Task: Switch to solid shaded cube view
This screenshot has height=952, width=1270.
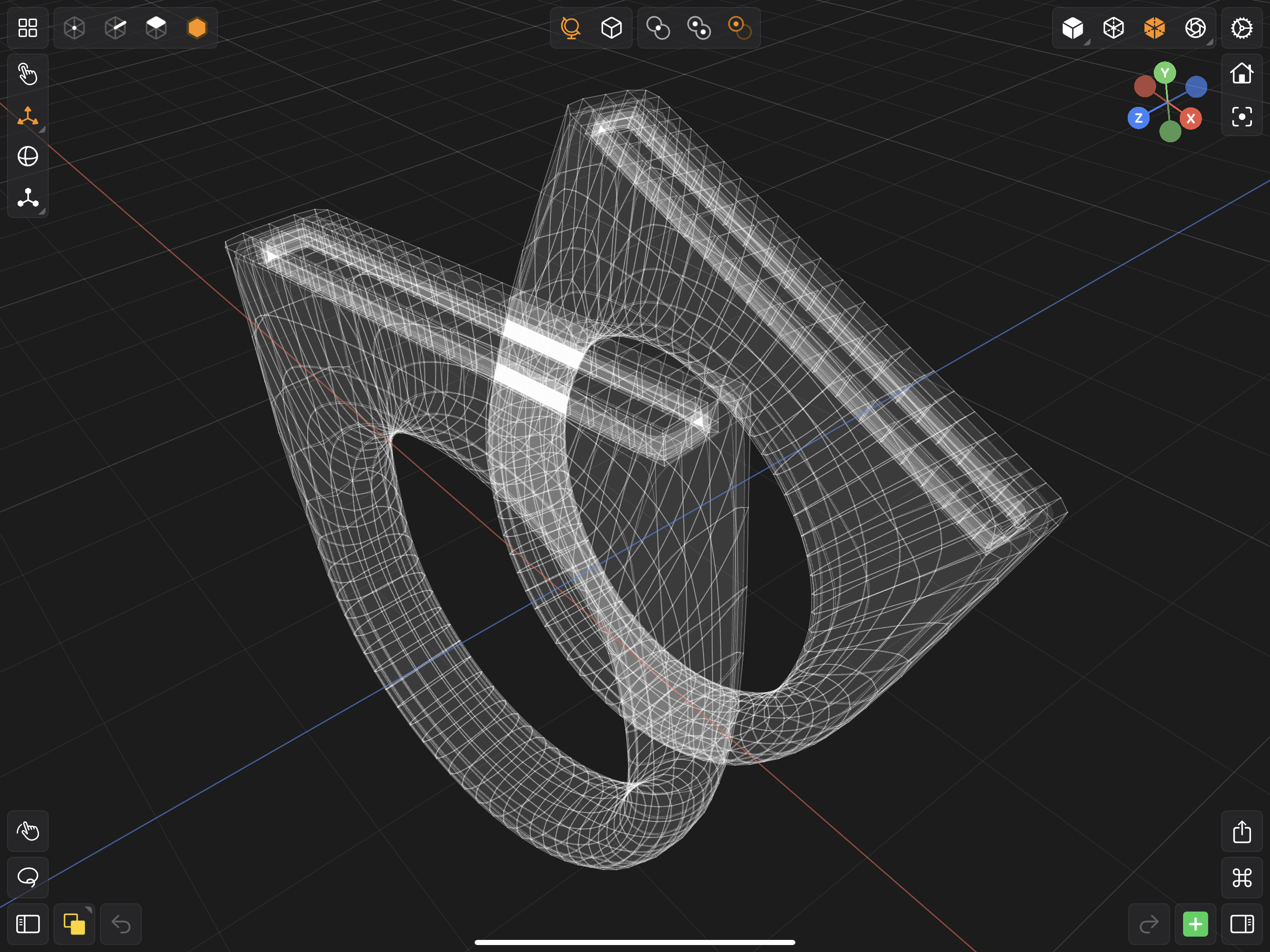Action: (x=1072, y=27)
